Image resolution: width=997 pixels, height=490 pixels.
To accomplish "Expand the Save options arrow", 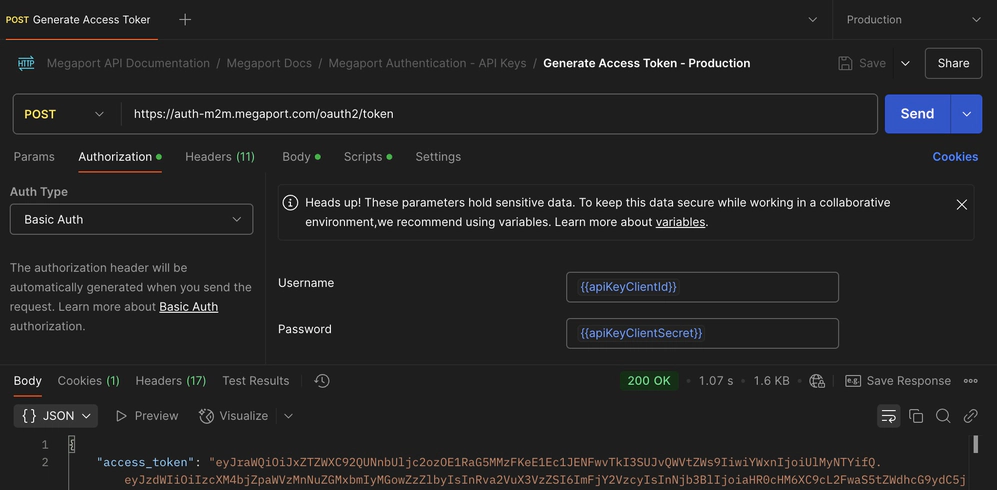I will (905, 64).
